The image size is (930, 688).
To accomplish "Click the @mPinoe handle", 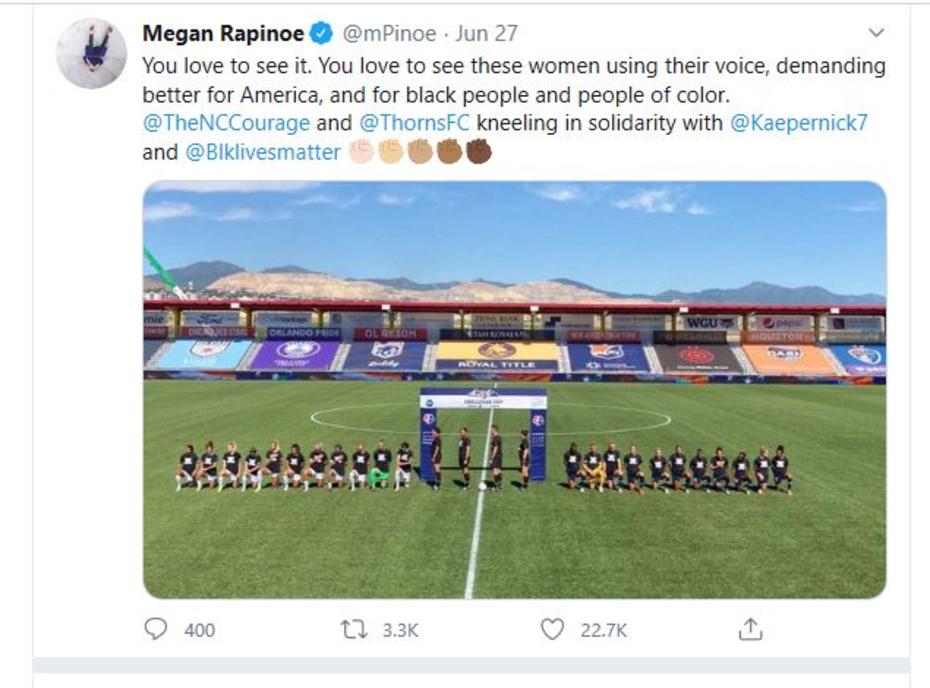I will click(389, 33).
